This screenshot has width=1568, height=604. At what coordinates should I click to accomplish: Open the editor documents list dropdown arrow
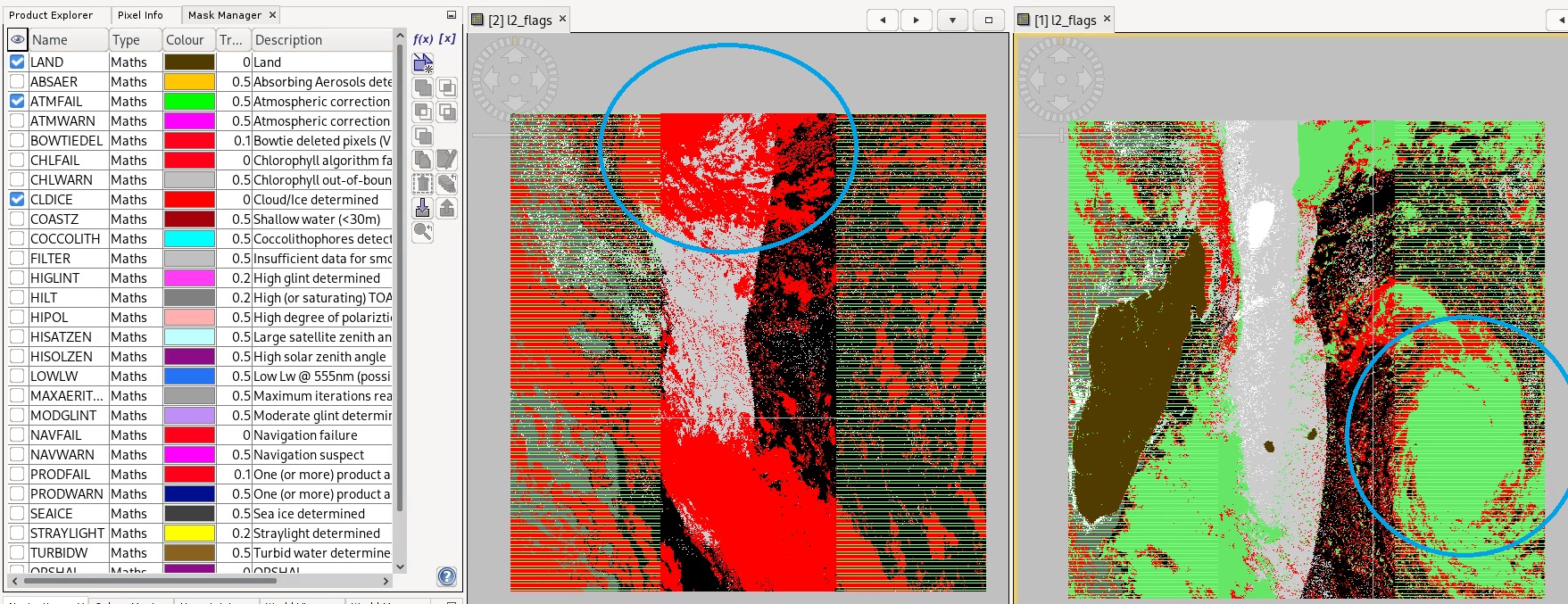[952, 21]
